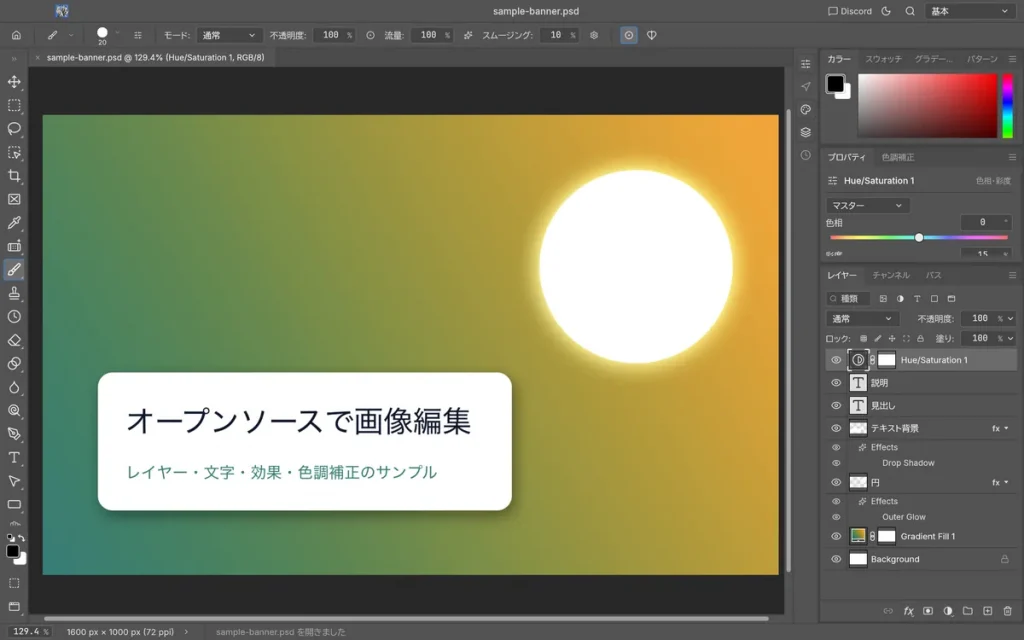Click the layer styles fx button

(908, 611)
